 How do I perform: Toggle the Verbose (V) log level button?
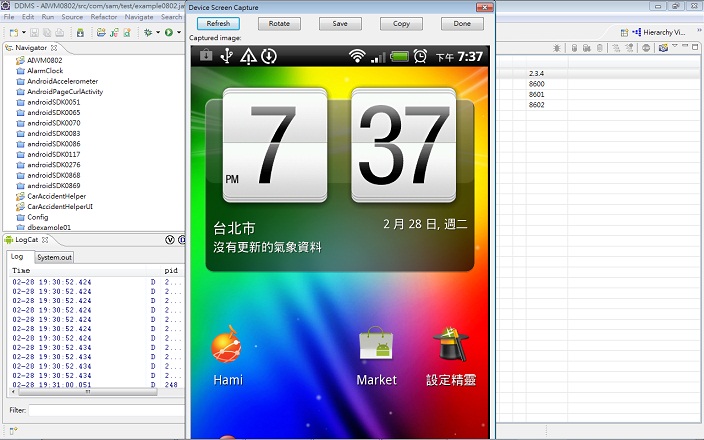pyautogui.click(x=170, y=240)
